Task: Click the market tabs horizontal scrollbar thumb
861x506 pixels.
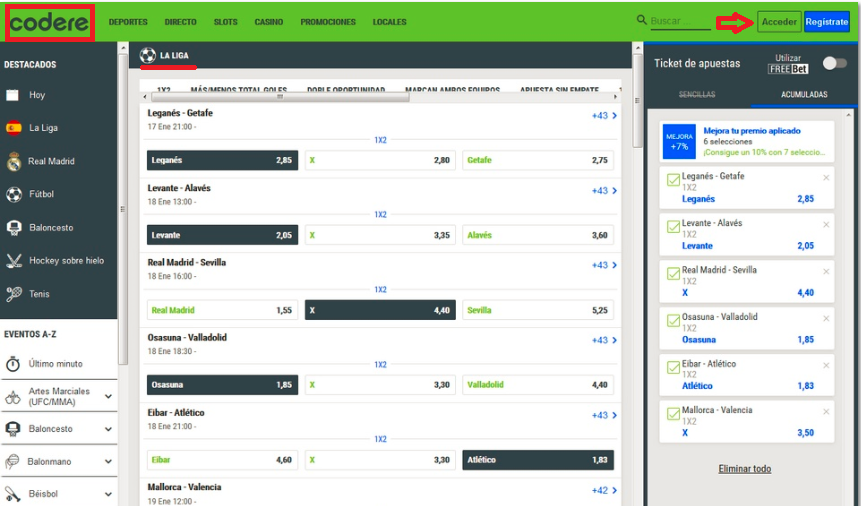Action: tap(280, 97)
